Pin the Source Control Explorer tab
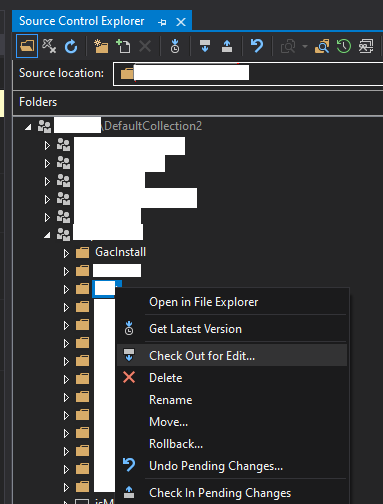The width and height of the screenshot is (383, 504). coord(162,22)
